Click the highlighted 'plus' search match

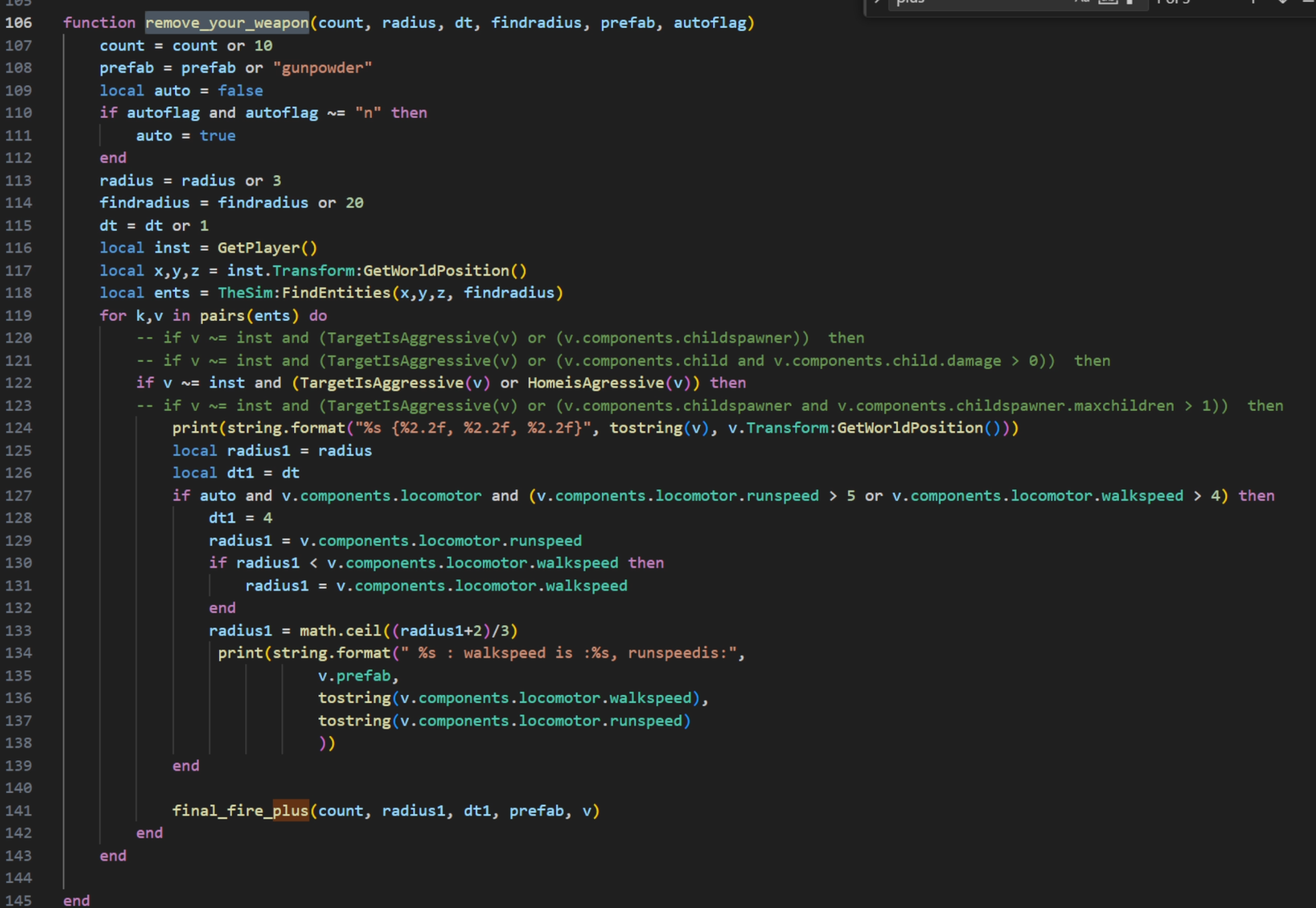point(290,810)
